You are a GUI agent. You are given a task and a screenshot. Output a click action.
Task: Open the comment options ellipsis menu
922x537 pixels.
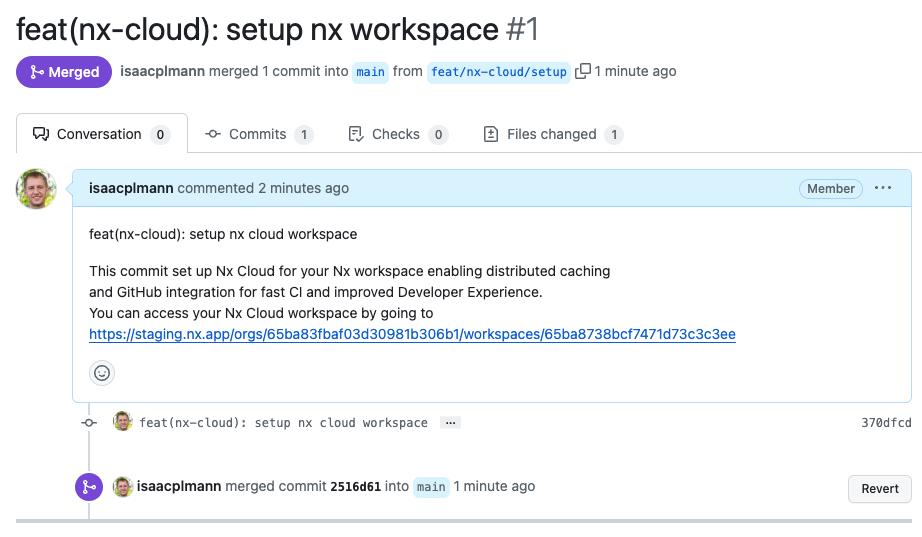(x=882, y=188)
